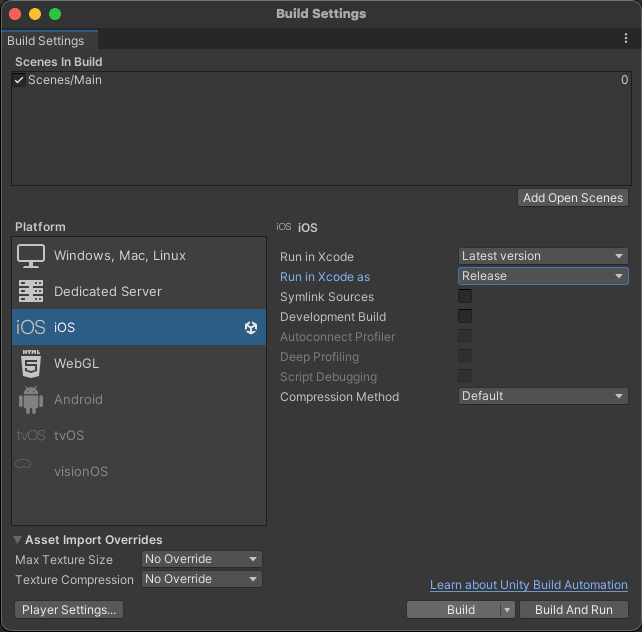Open the Compression Method dropdown
642x632 pixels.
point(543,396)
